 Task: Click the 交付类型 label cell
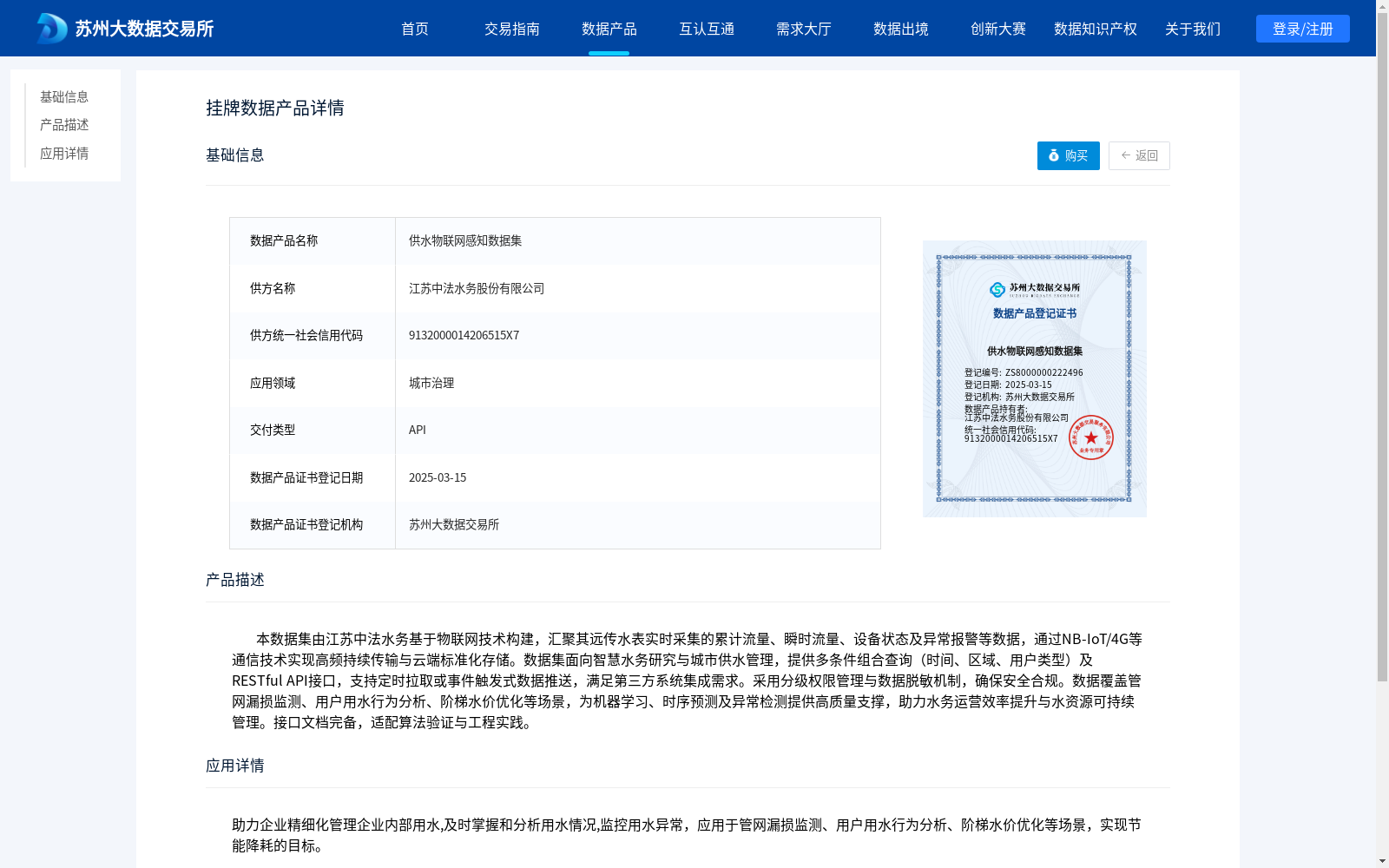click(x=313, y=430)
